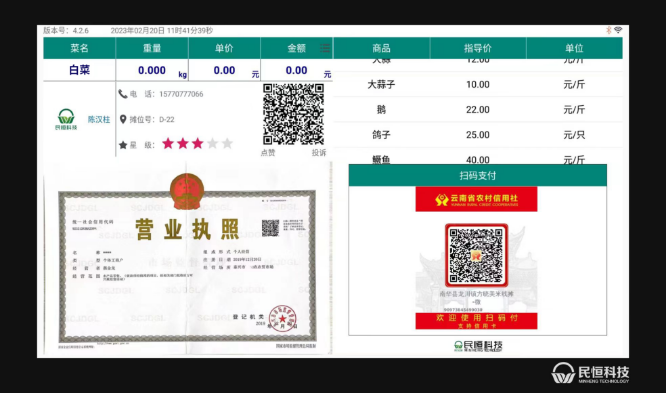Click the 点赞 like link

coord(268,153)
